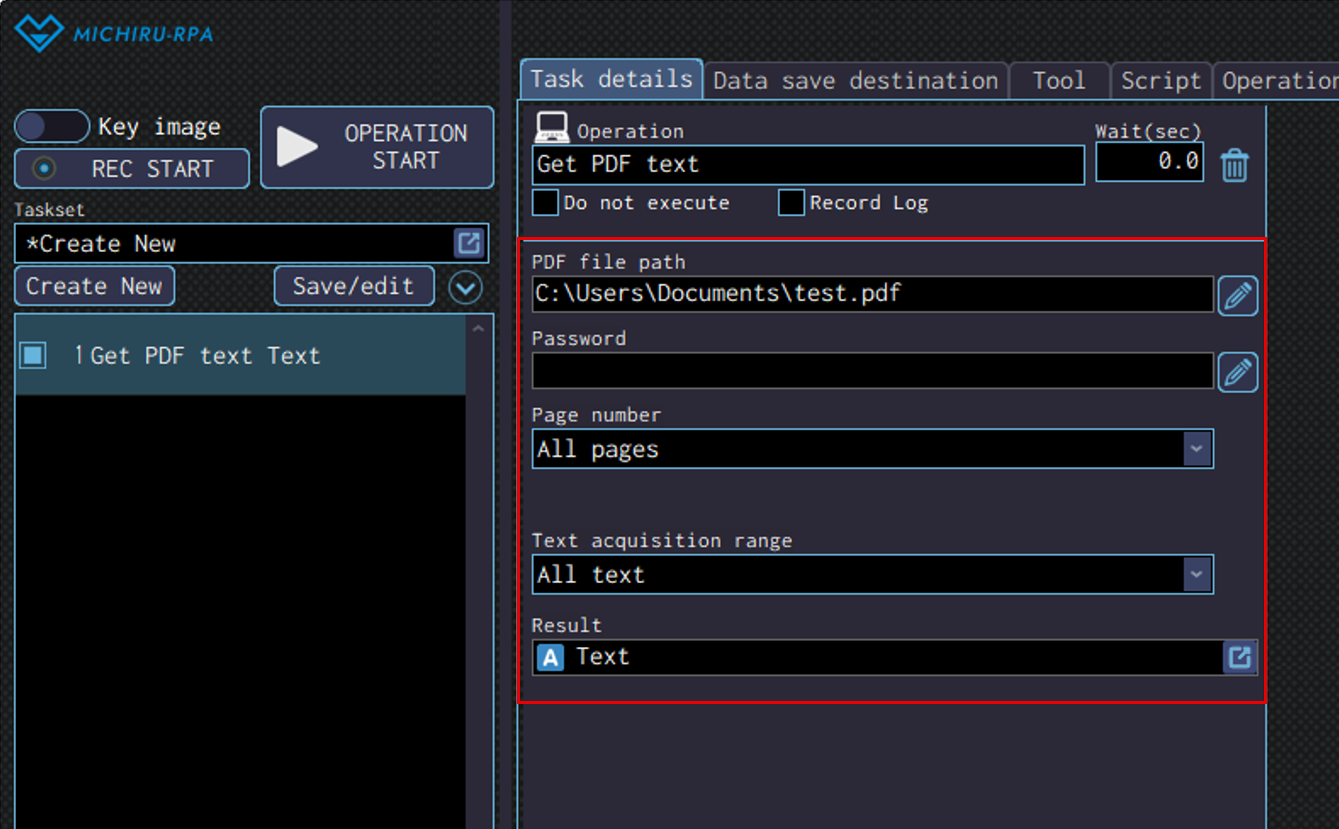Open the Script tab
1339x829 pixels.
click(x=1160, y=81)
